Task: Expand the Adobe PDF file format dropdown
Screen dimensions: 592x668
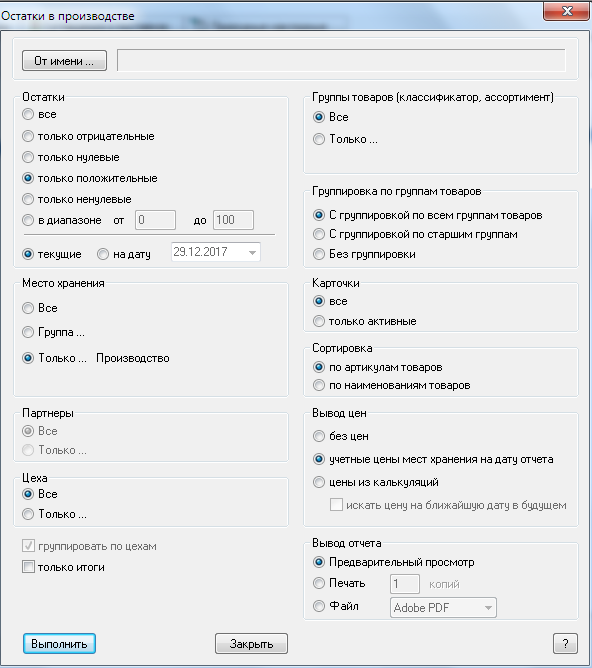Action: [x=488, y=608]
